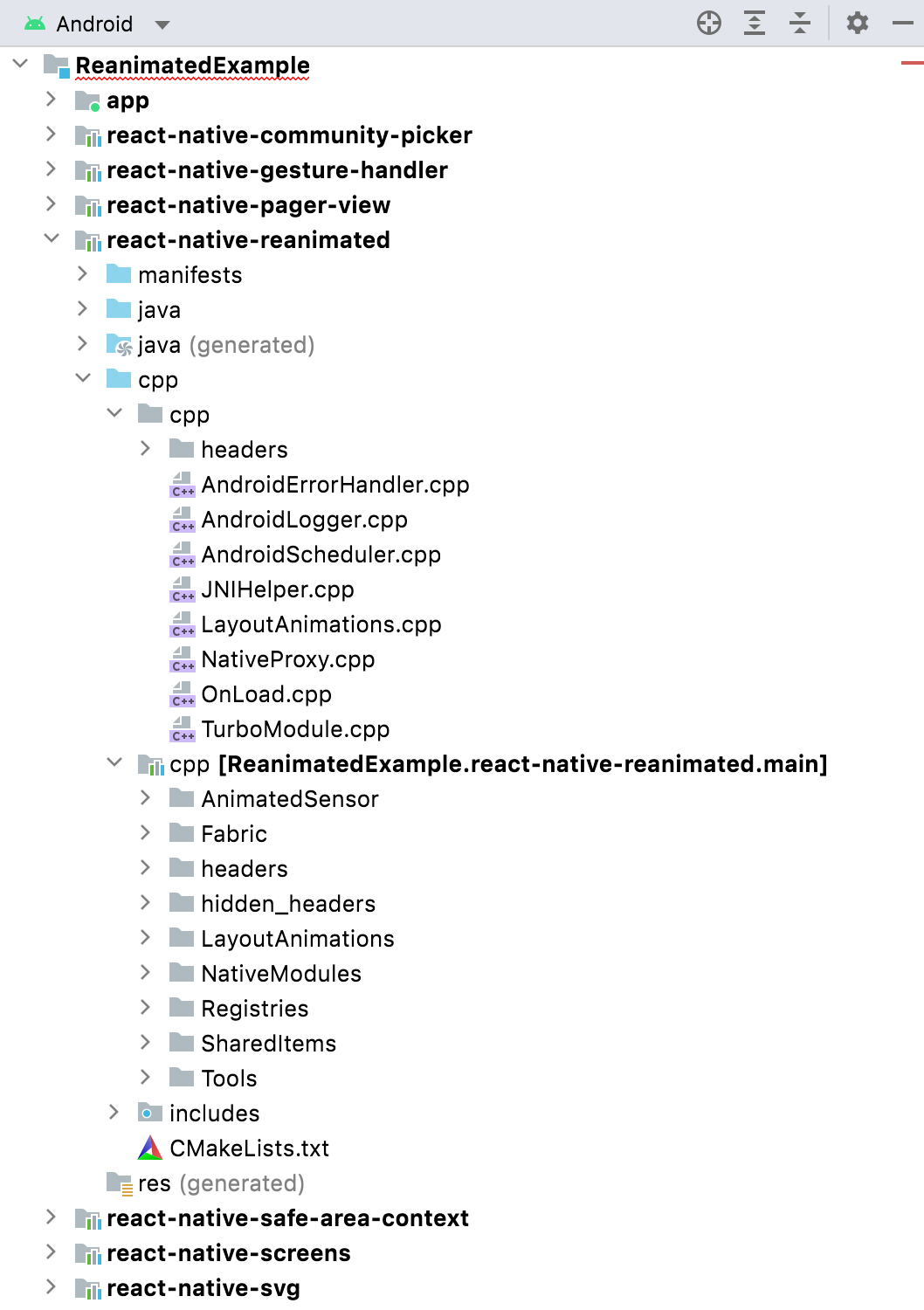
Task: Expand the manifests folder
Action: click(x=82, y=273)
